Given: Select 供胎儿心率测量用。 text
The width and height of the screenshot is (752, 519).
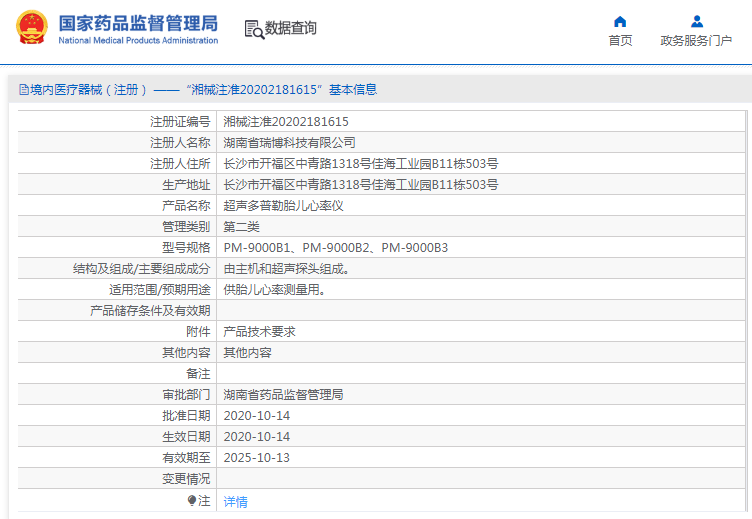Looking at the screenshot, I should click(x=275, y=290).
